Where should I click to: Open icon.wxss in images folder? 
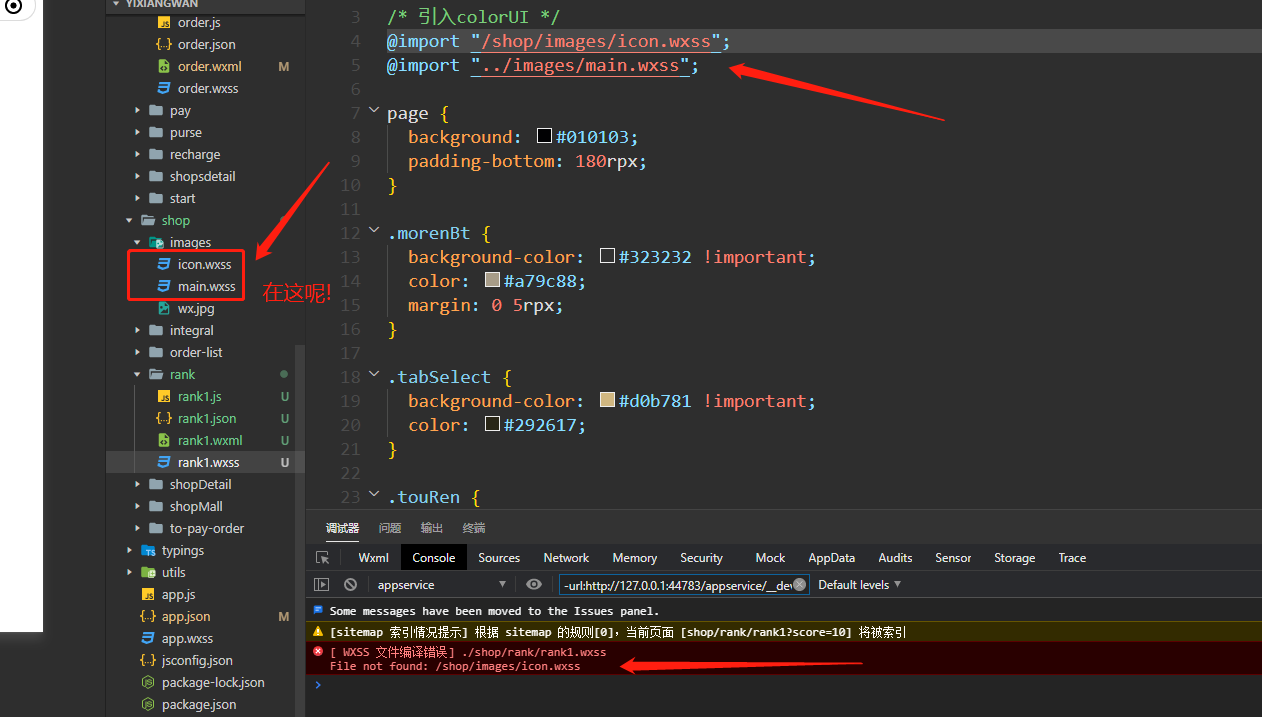pos(204,264)
